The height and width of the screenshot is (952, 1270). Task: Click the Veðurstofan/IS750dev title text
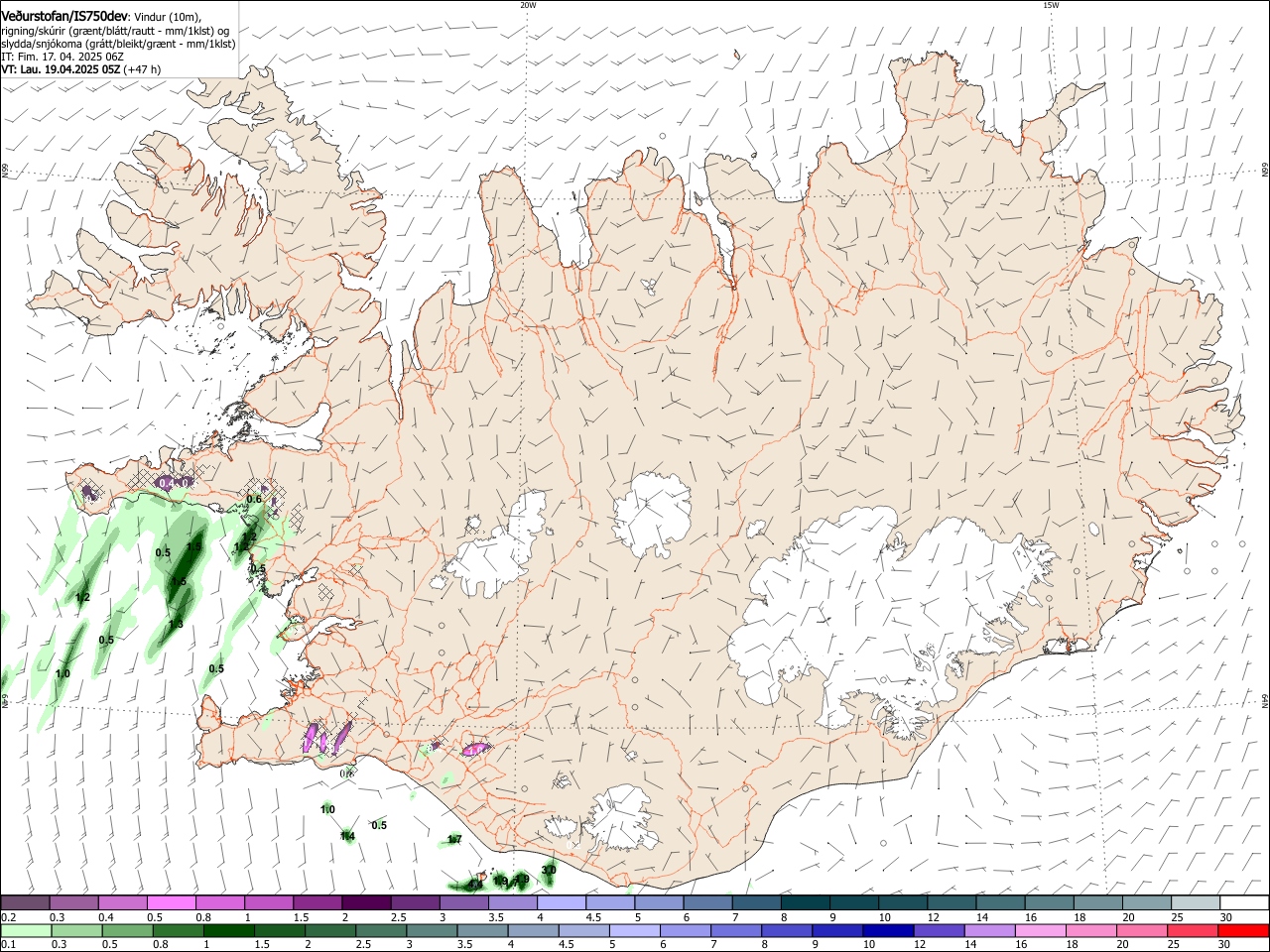coord(63,17)
